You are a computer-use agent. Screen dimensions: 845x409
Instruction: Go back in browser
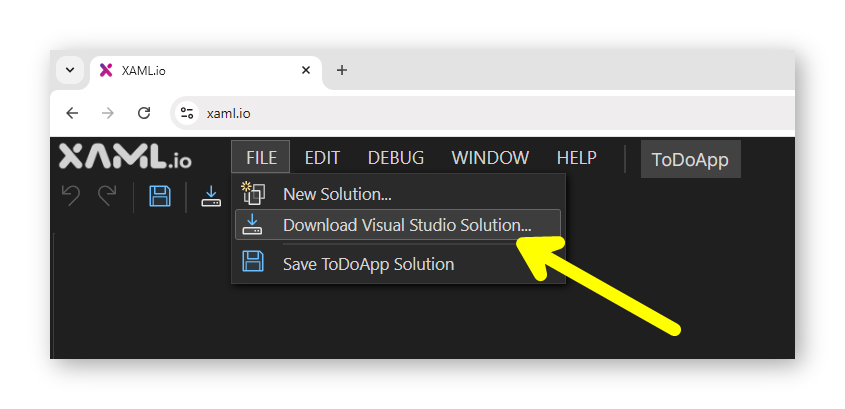click(72, 113)
